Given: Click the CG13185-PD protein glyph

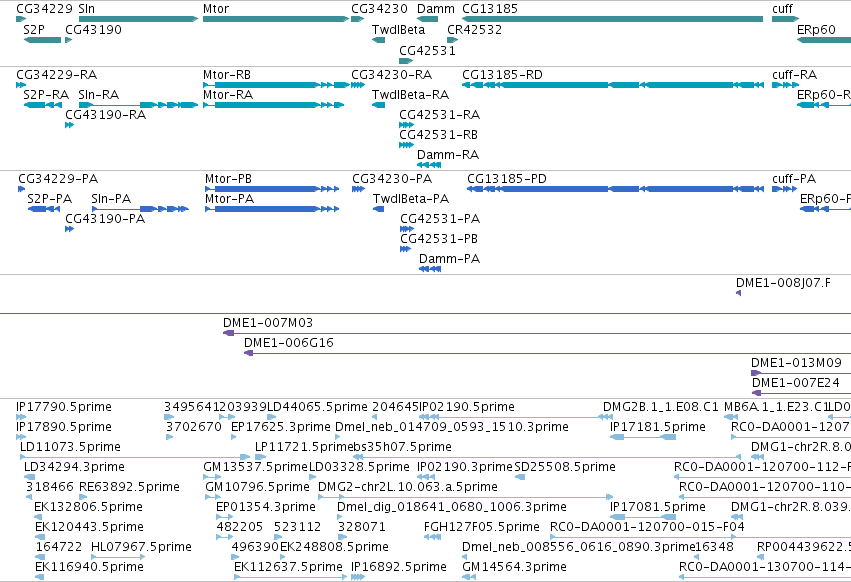Looking at the screenshot, I should [615, 189].
